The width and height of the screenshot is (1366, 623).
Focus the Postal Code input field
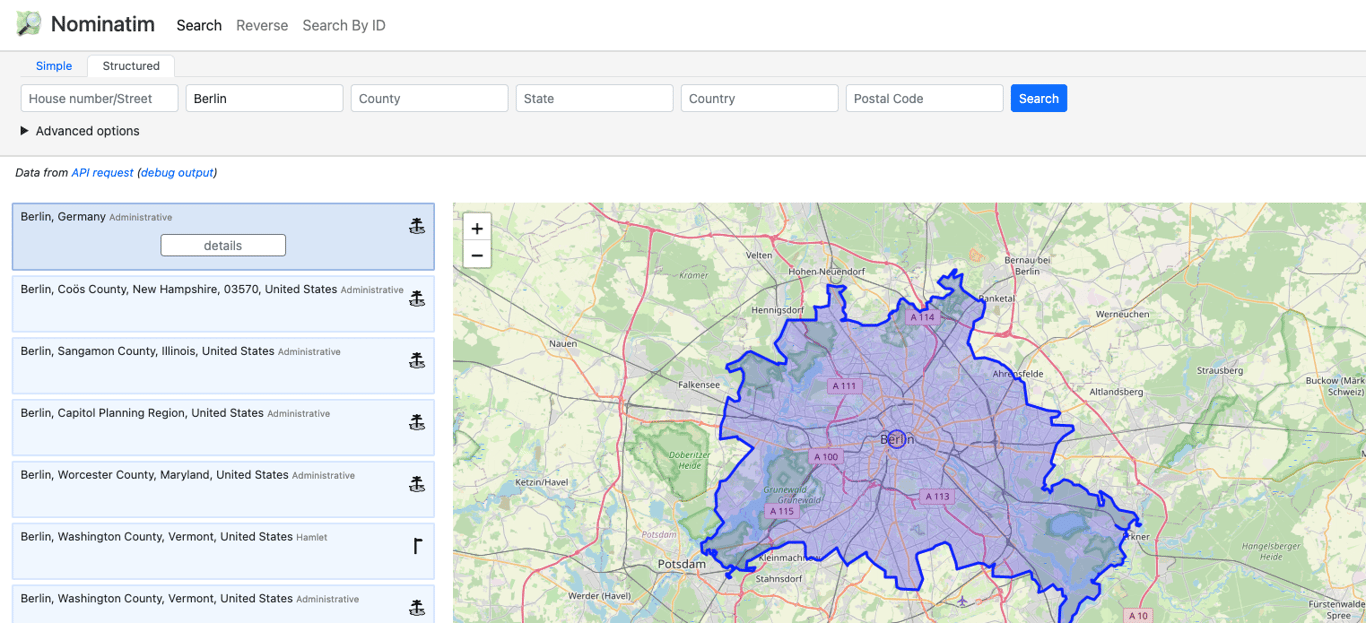[924, 98]
